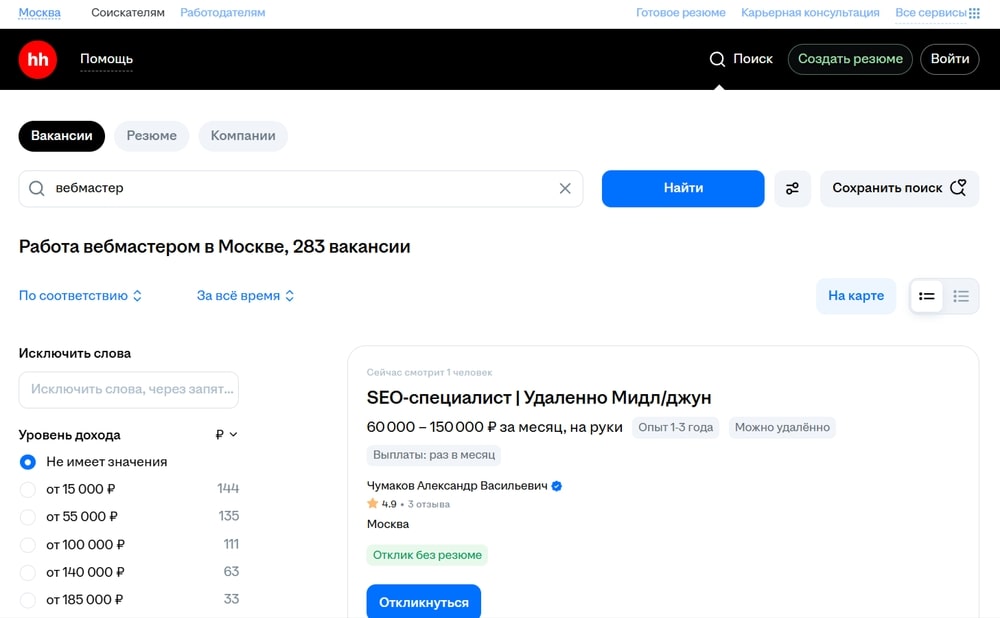Focus the Исключить слова input field
Viewport: 1000px width, 618px height.
click(129, 390)
